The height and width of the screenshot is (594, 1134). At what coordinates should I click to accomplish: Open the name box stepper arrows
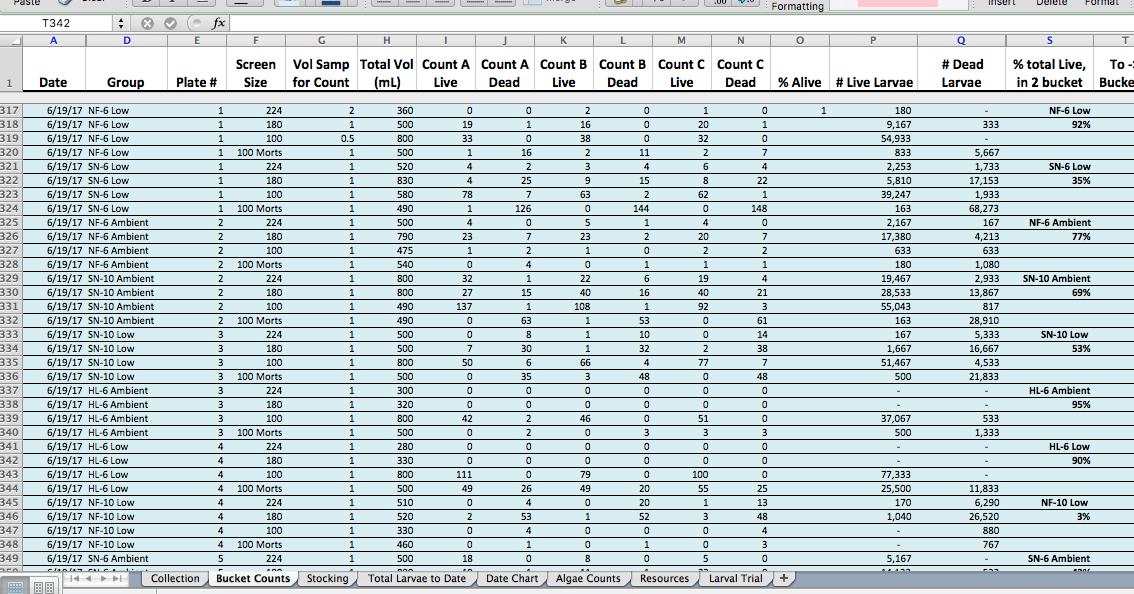click(121, 23)
